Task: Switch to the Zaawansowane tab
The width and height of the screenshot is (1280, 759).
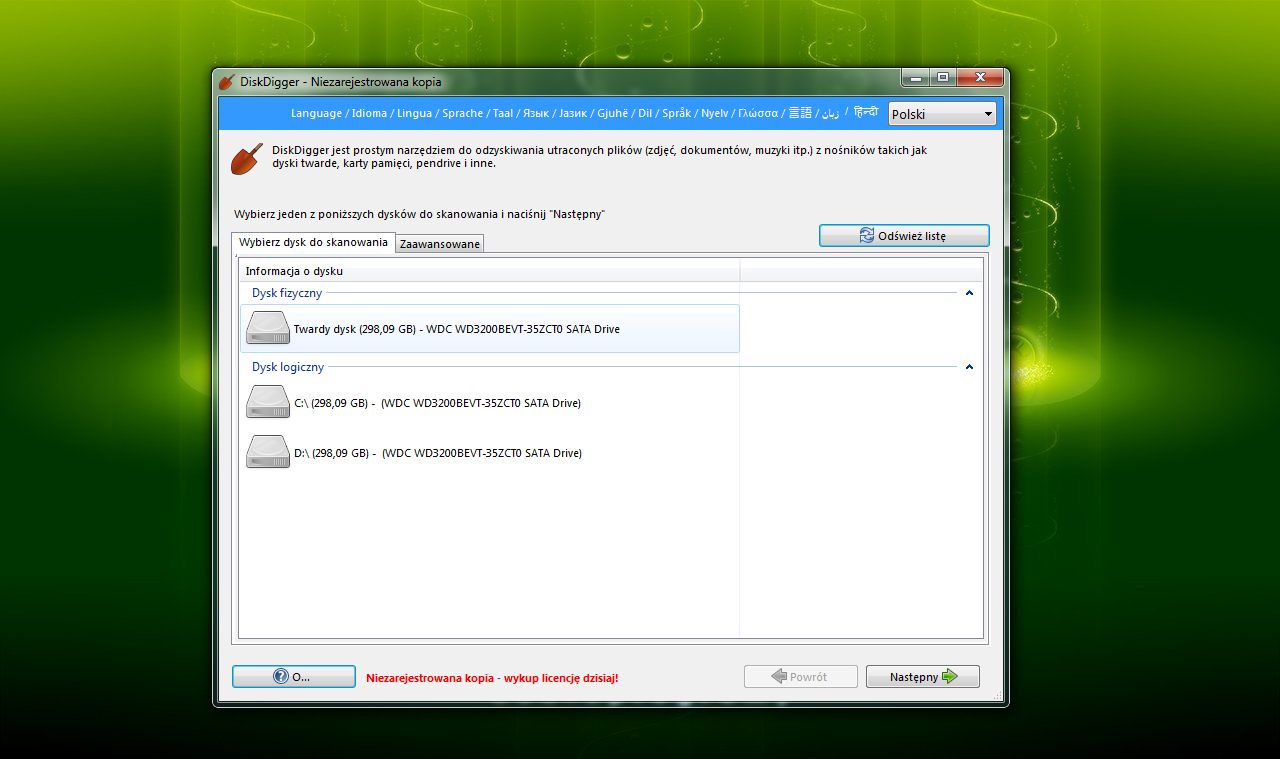Action: (x=440, y=244)
